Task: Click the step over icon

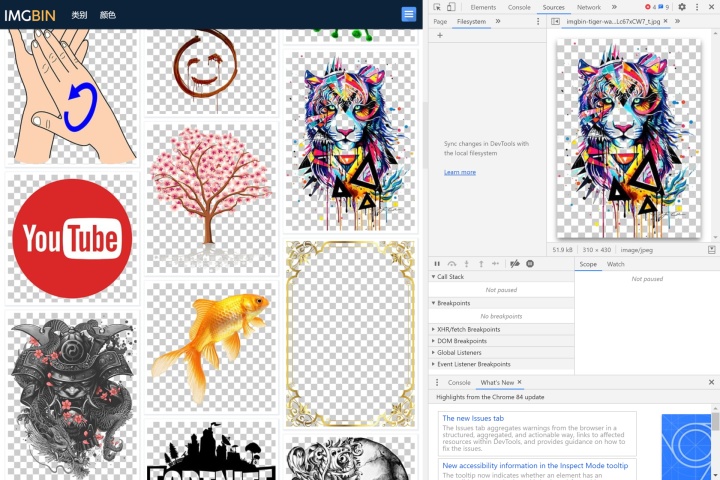Action: 452,264
